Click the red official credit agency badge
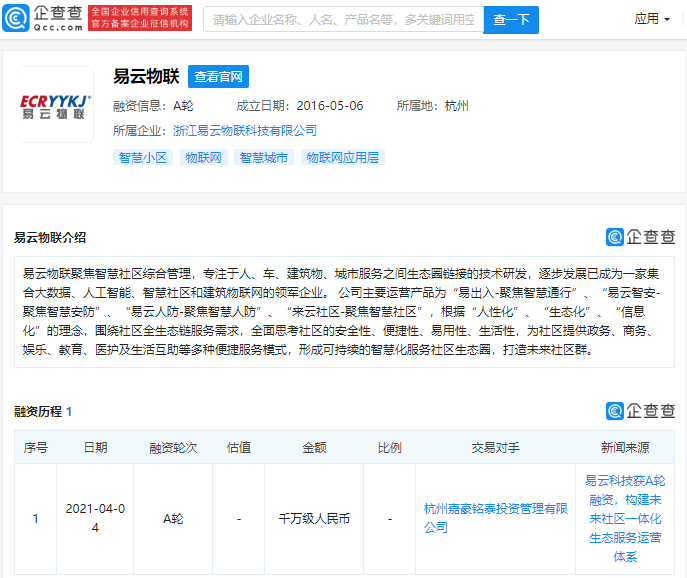Viewport: 687px width, 578px height. click(140, 18)
